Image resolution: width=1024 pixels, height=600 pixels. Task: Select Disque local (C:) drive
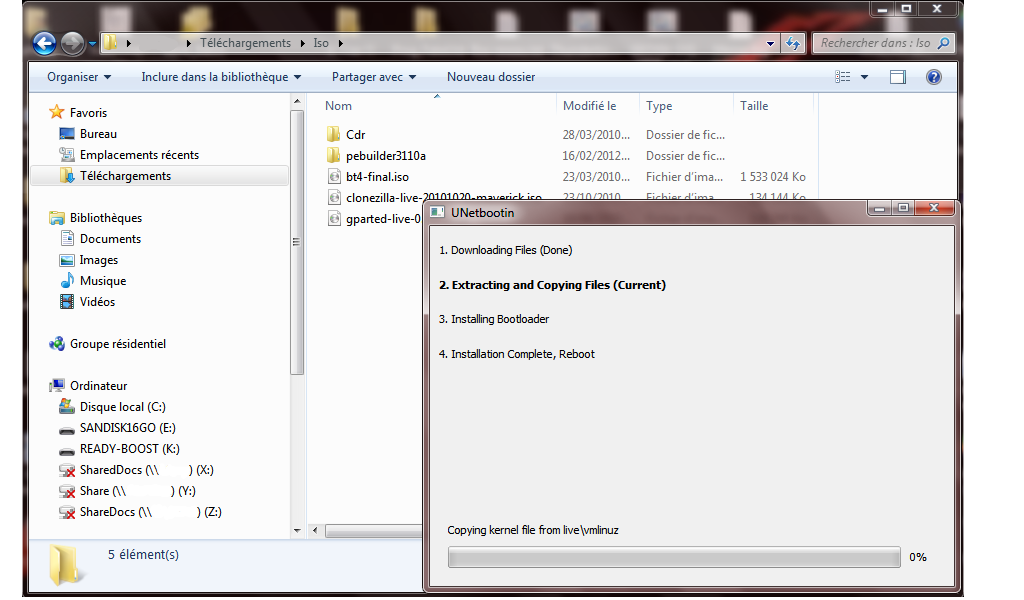(x=122, y=407)
